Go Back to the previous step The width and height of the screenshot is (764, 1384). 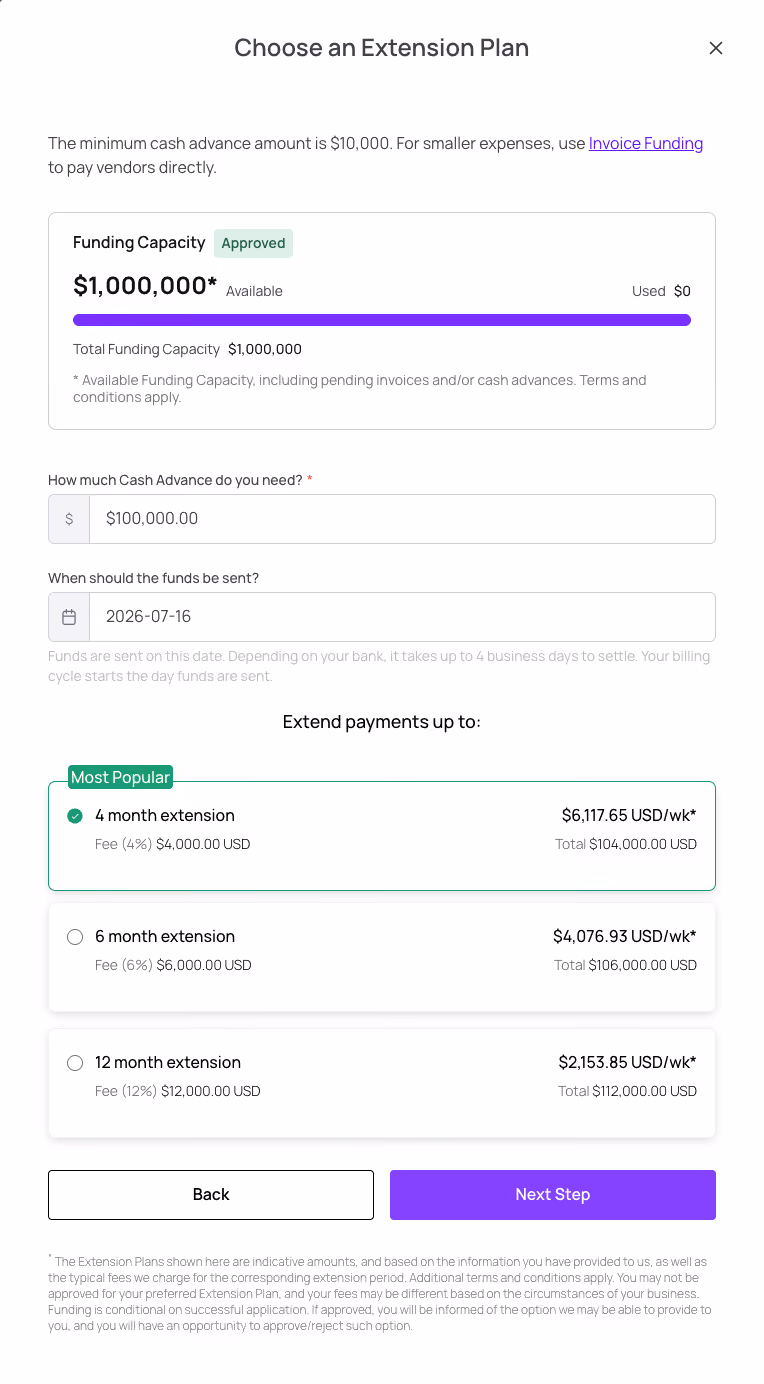pos(211,1195)
